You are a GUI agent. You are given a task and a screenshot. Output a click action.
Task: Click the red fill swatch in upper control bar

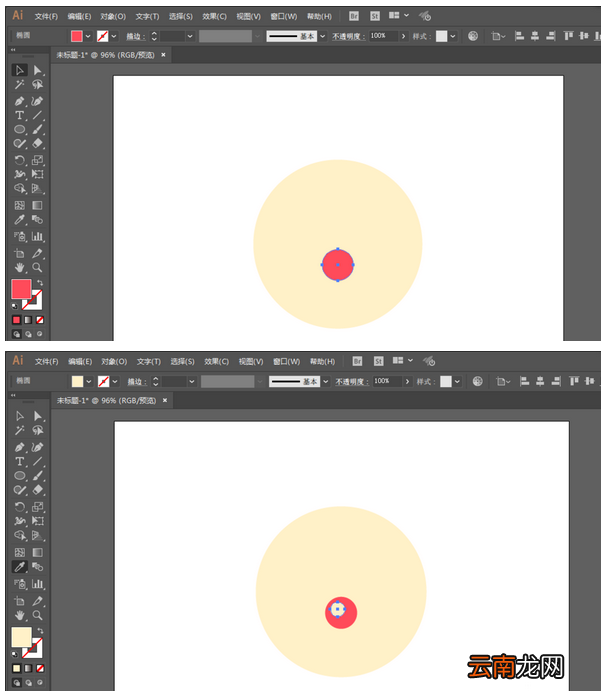(x=77, y=36)
